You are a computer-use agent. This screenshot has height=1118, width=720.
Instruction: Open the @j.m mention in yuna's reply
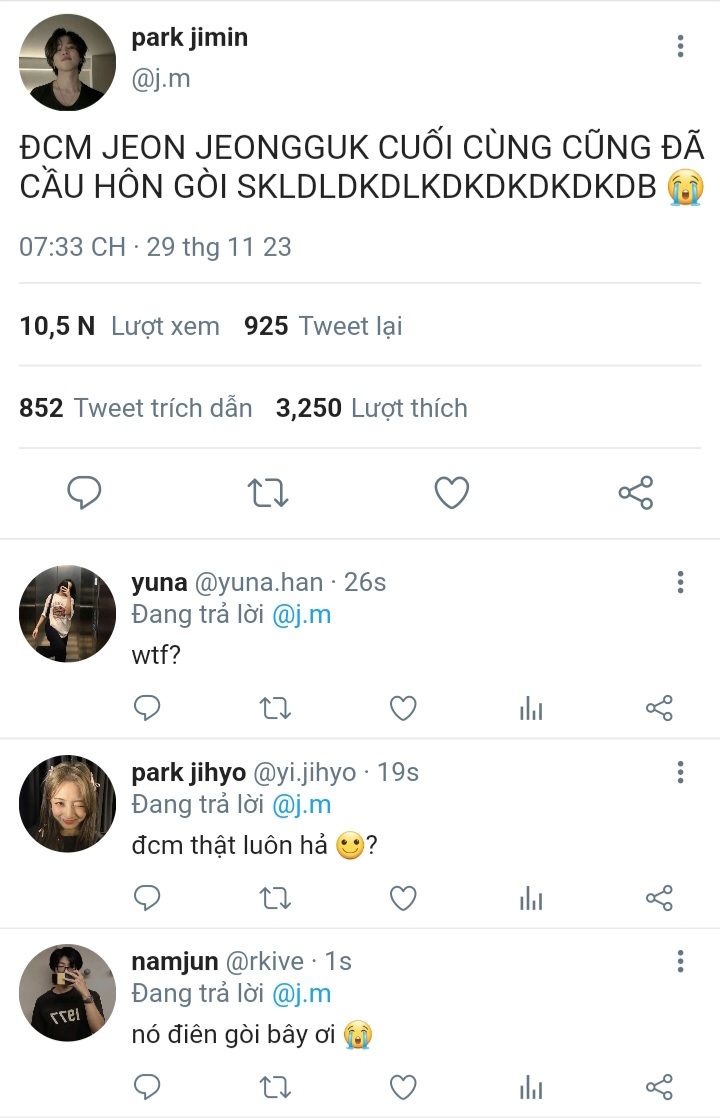(301, 614)
